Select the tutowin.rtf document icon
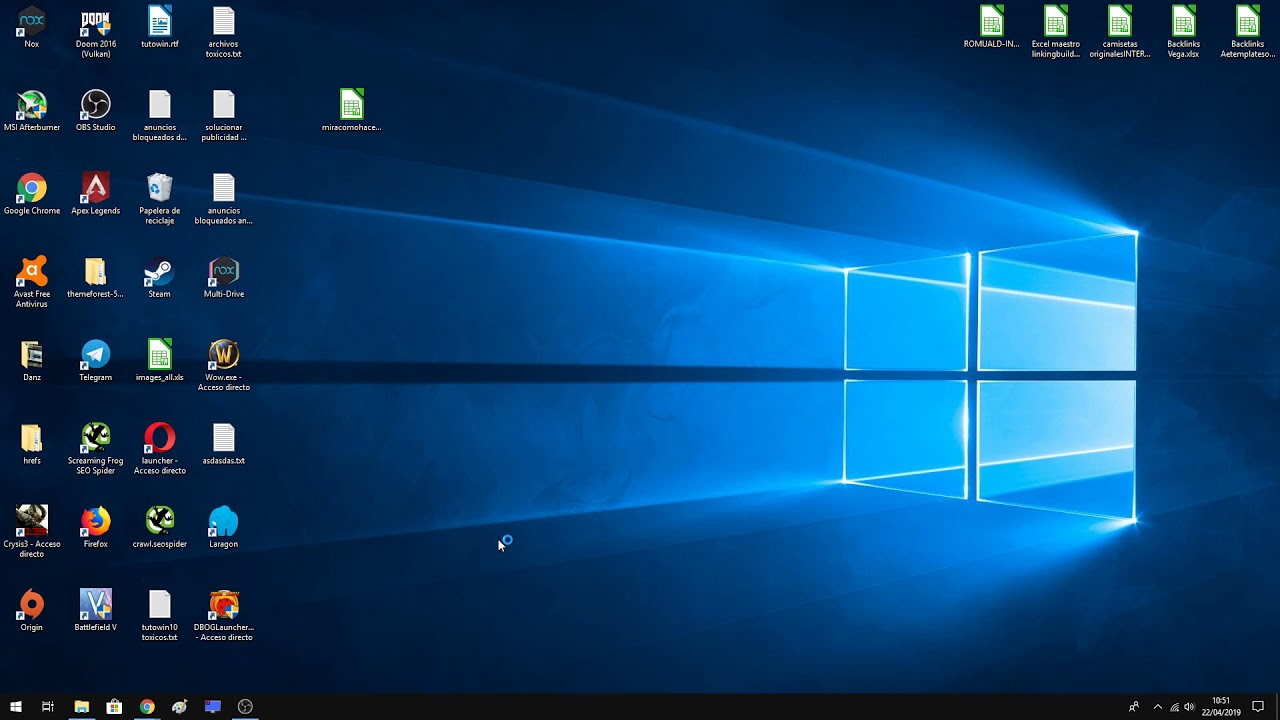 click(160, 28)
